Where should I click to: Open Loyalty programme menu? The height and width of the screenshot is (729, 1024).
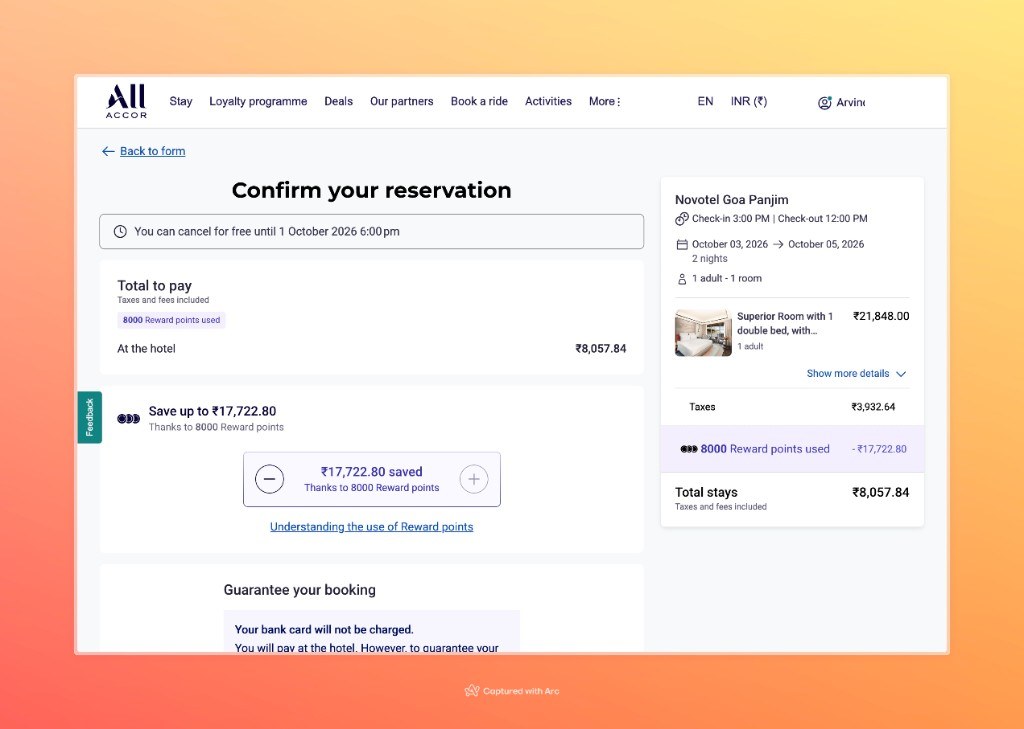pyautogui.click(x=258, y=101)
